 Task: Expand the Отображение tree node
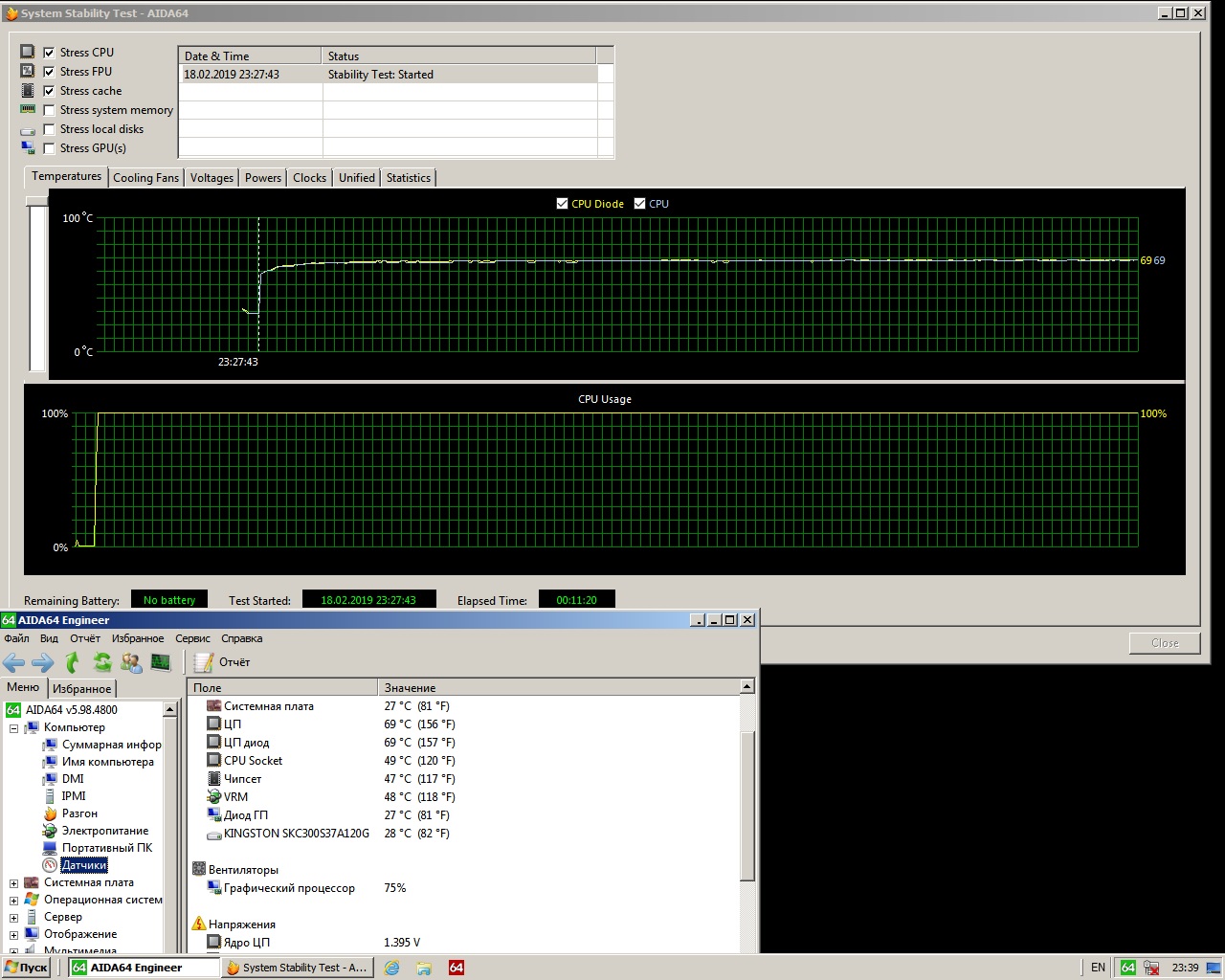point(14,935)
